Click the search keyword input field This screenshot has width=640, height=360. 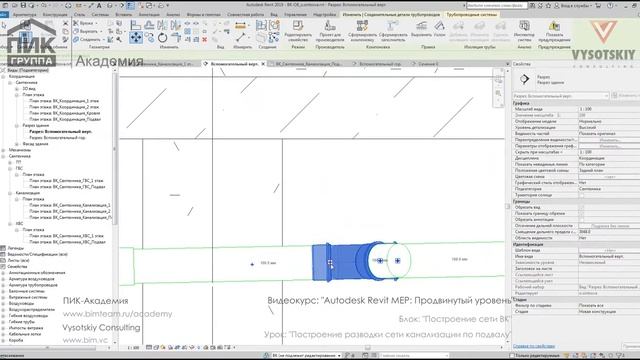(x=497, y=6)
